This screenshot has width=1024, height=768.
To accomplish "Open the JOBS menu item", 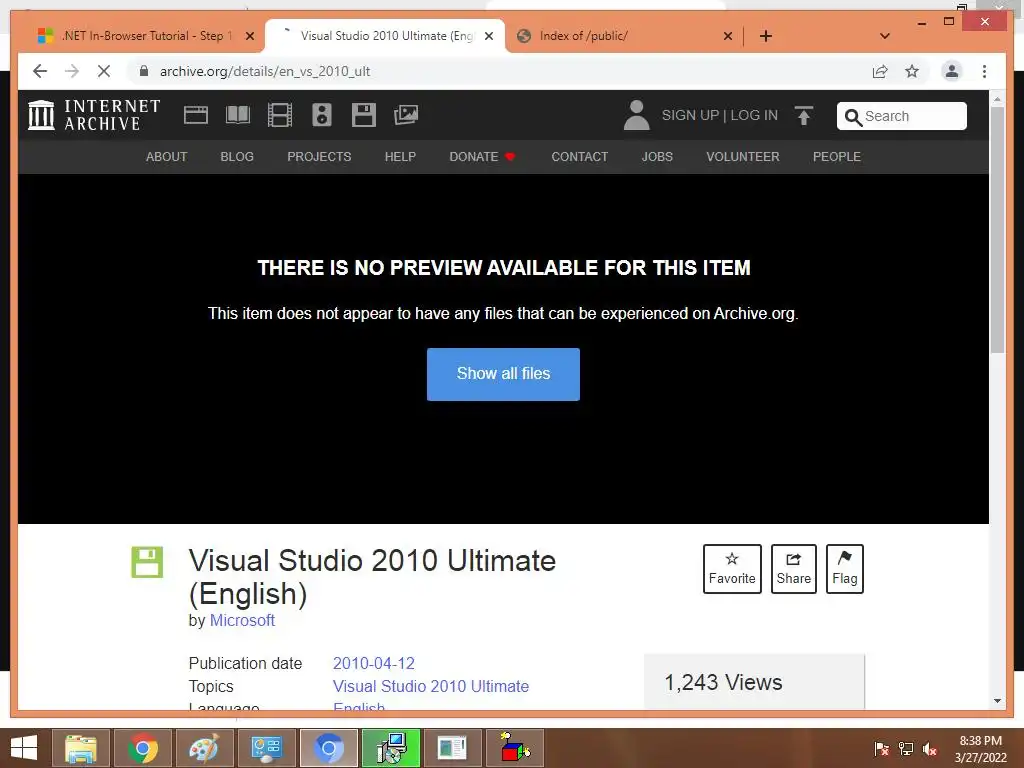I will [x=657, y=157].
